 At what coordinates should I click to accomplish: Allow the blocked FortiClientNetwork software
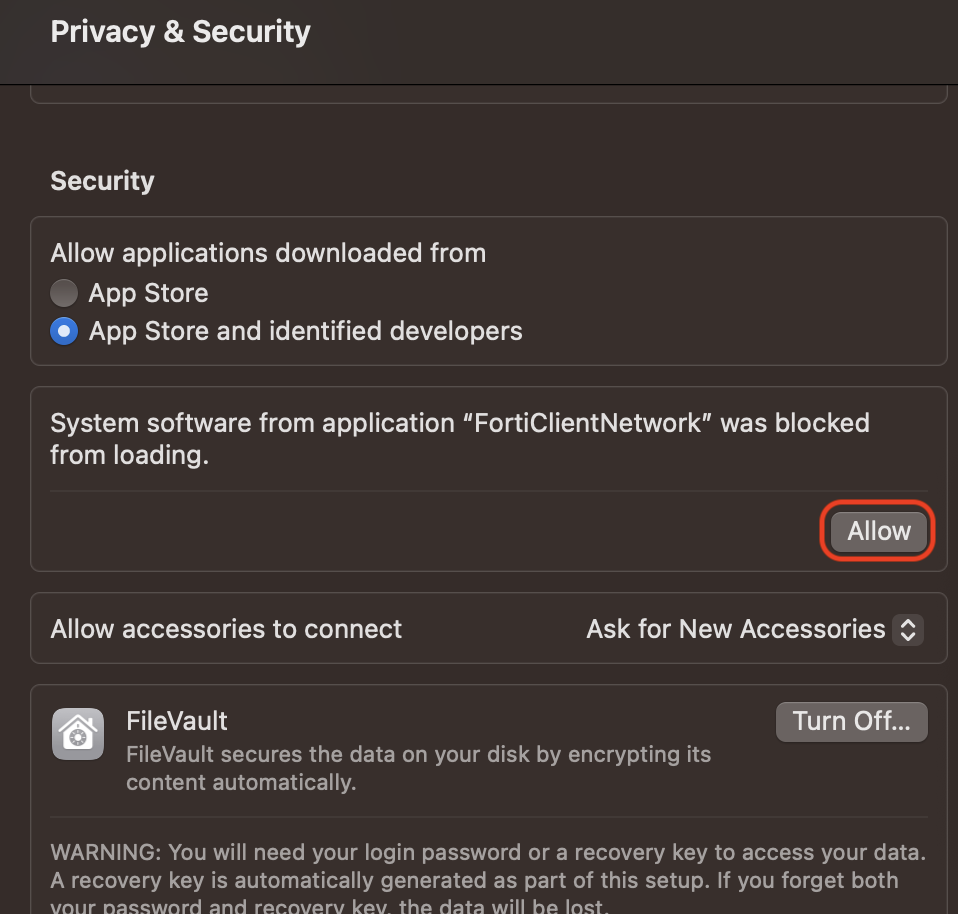878,531
